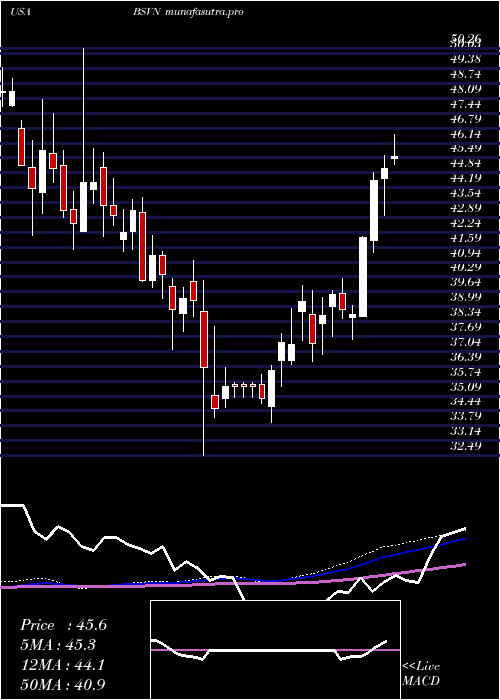Click the USA market label

[x=20, y=12]
